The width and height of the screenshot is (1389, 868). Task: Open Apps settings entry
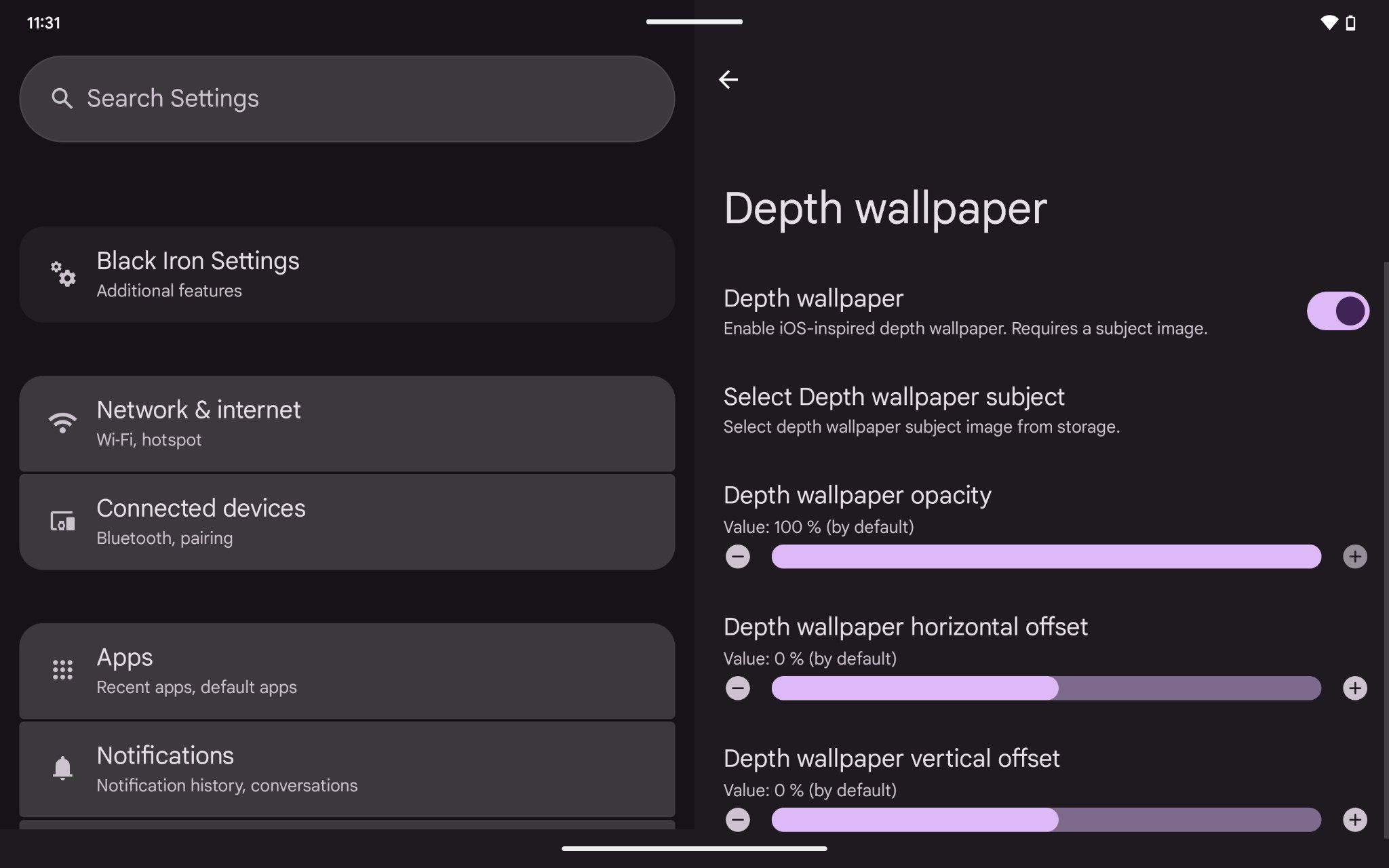[x=346, y=670]
